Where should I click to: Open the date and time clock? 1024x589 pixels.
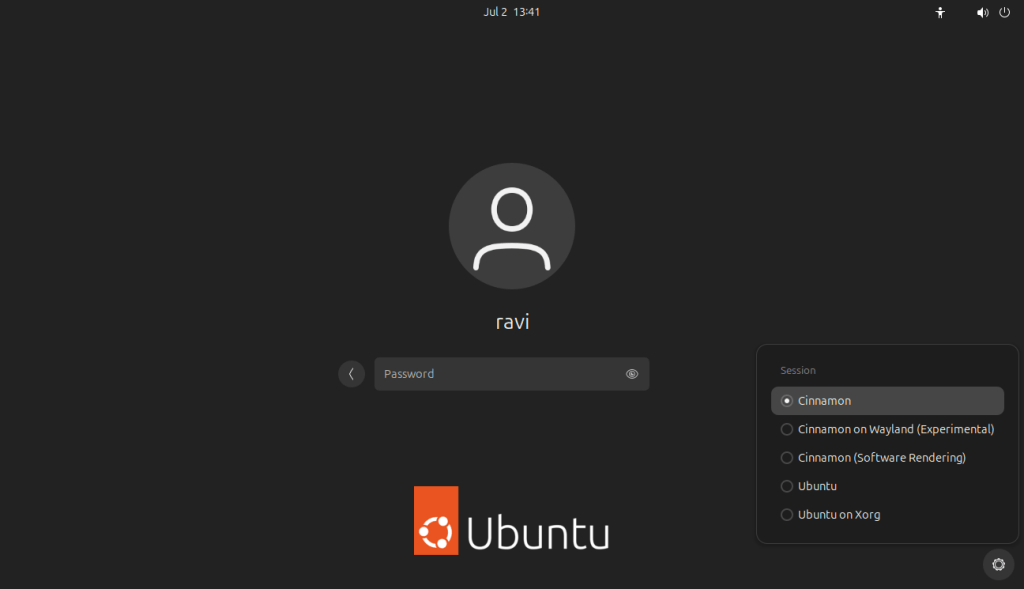511,12
